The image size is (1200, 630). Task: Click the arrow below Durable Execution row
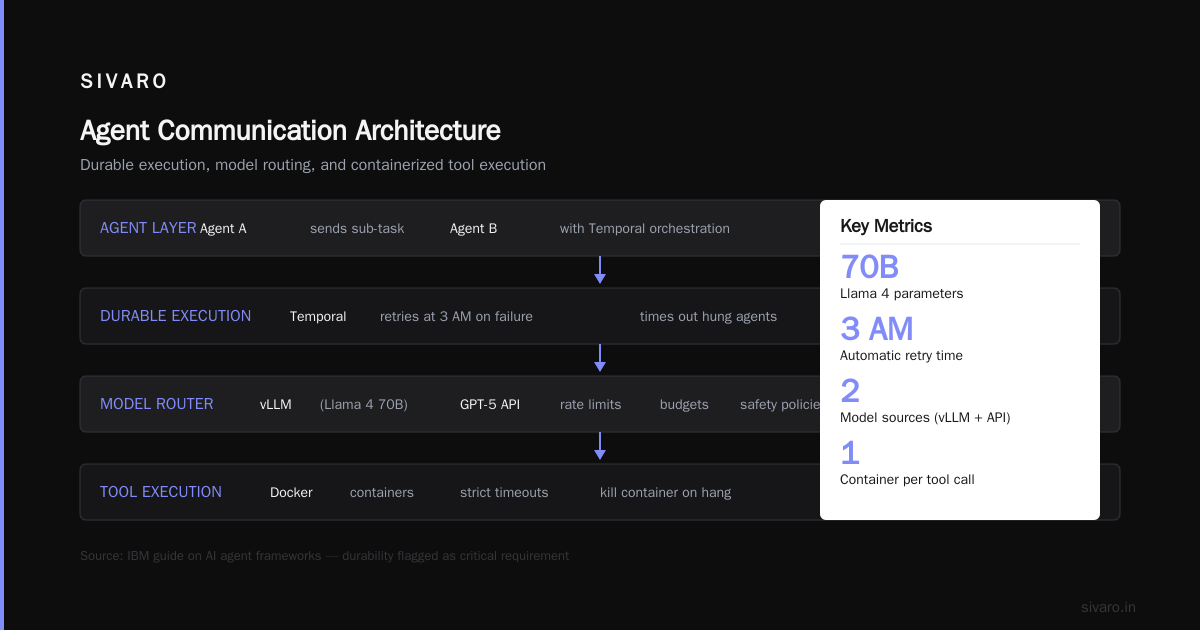pyautogui.click(x=600, y=358)
